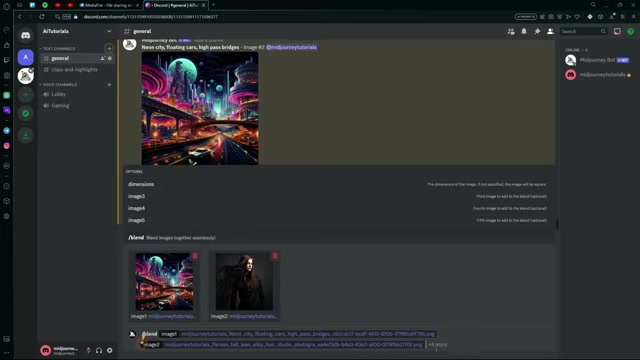Open the Download Apps icon
The width and height of the screenshot is (640, 360).
point(25,135)
